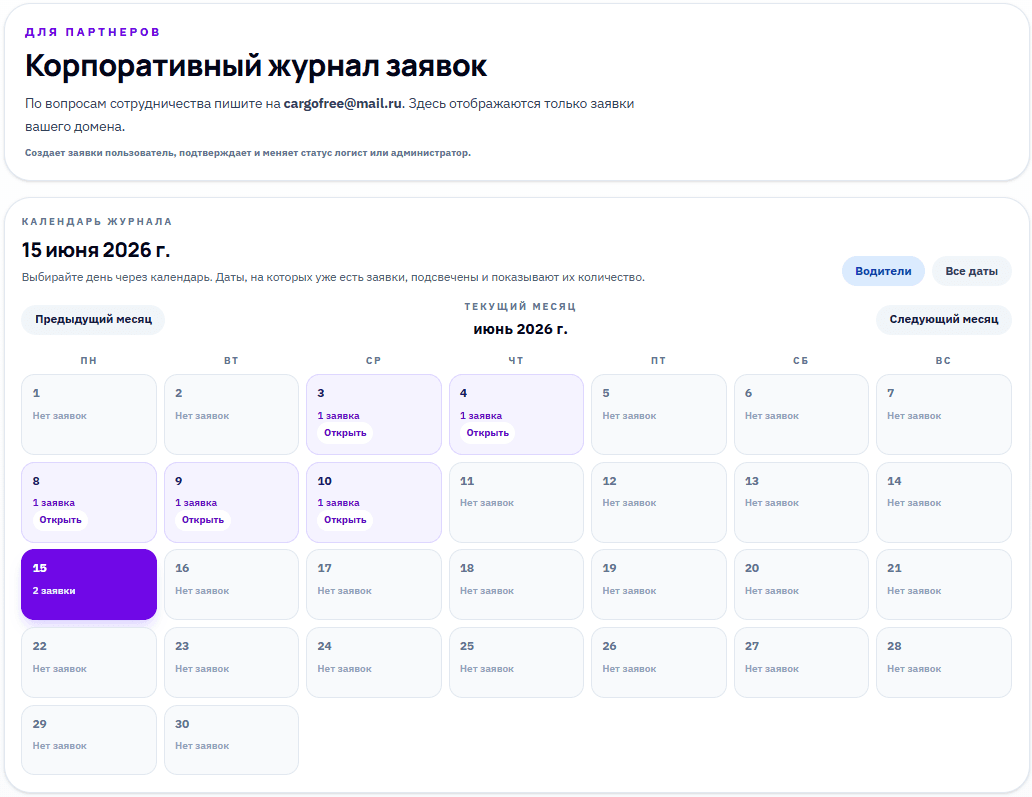
Task: Click the ВС weekday header
Action: tap(943, 361)
